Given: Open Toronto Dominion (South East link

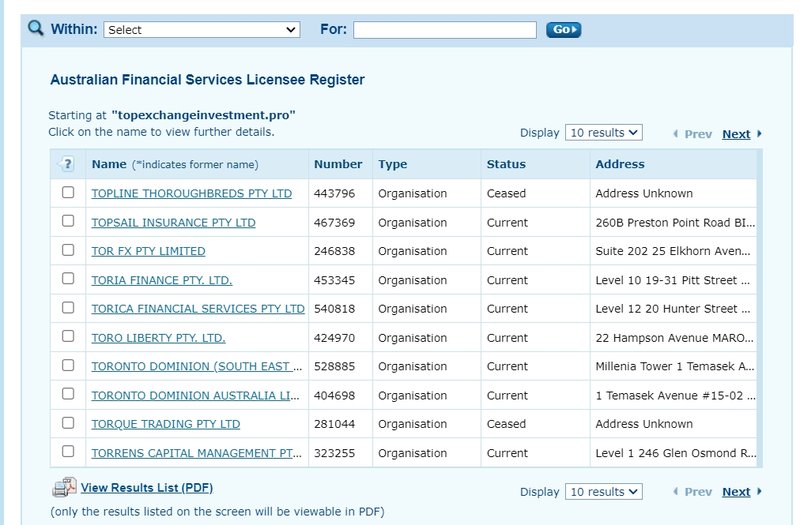Looking at the screenshot, I should [x=197, y=366].
